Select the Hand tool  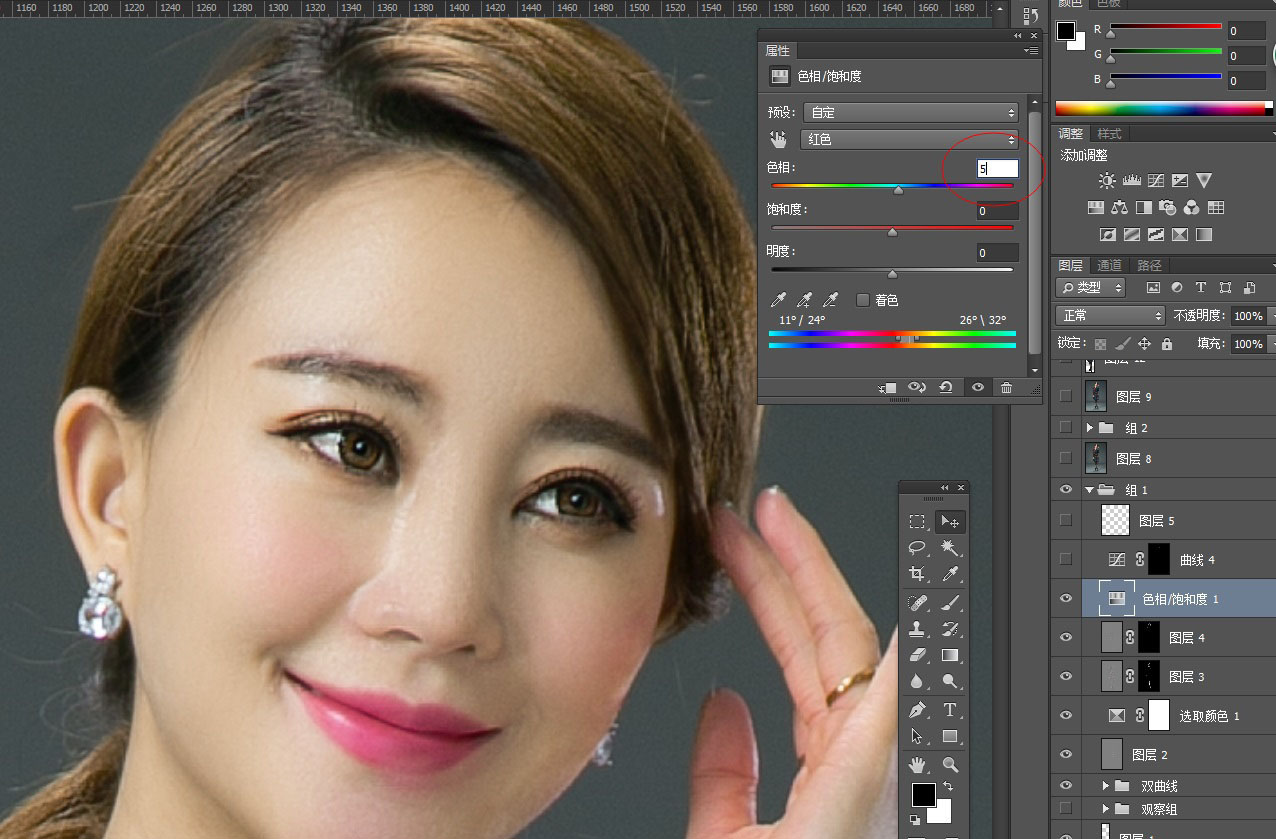point(917,765)
